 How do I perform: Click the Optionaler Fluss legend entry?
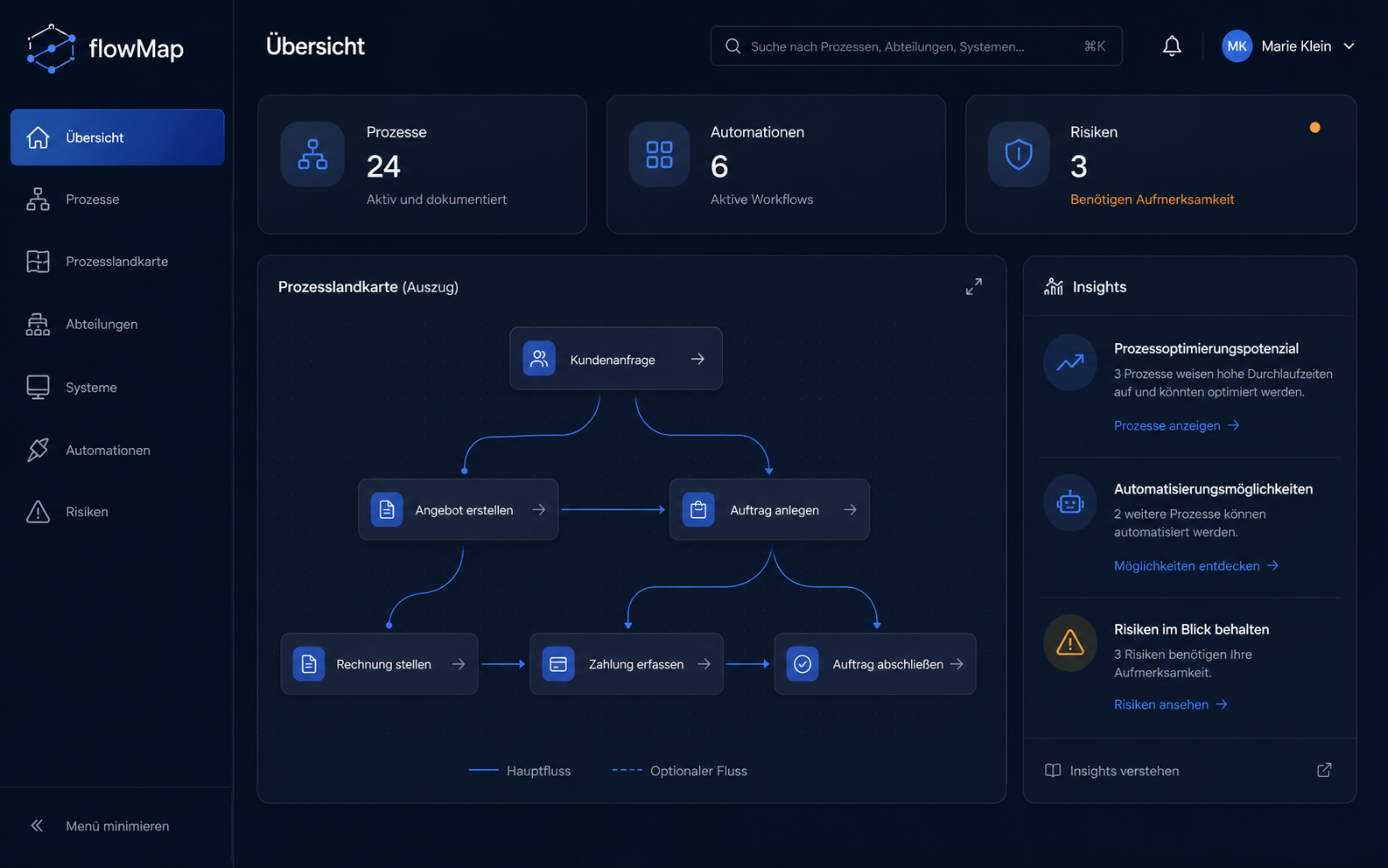(x=679, y=771)
